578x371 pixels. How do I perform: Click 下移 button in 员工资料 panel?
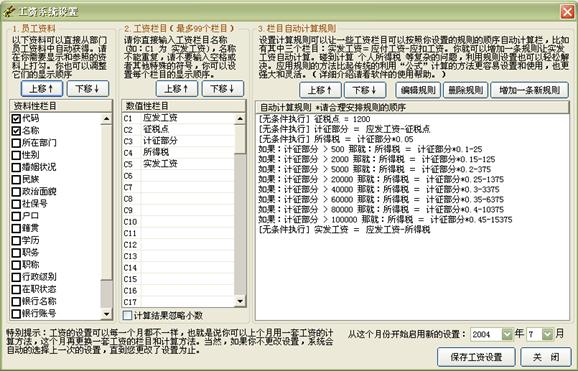(88, 89)
